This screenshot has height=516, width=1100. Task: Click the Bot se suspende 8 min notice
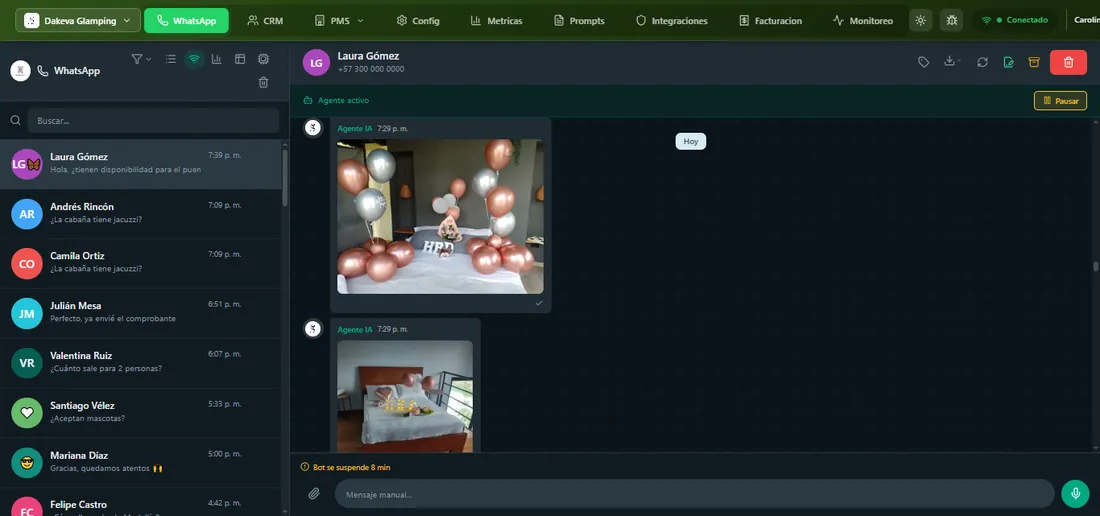click(x=345, y=467)
